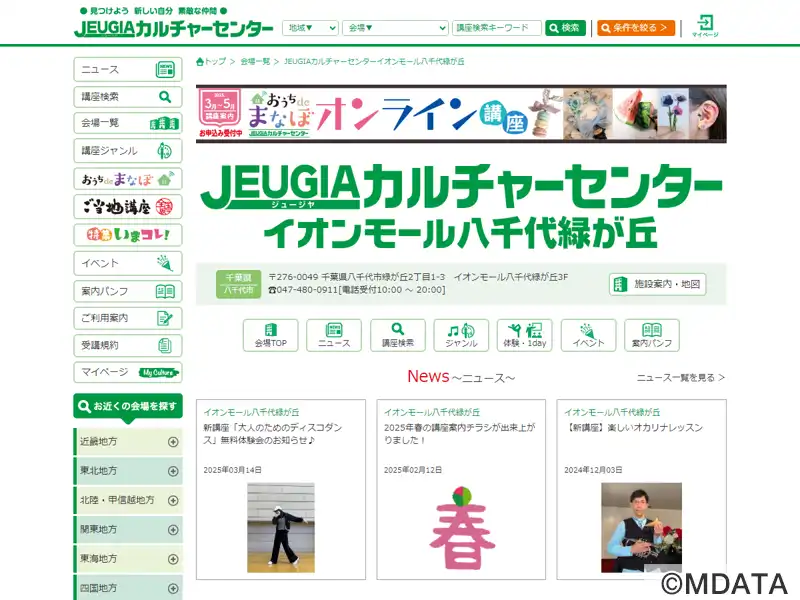Open the 地域 region dropdown
The height and width of the screenshot is (600, 800).
click(310, 28)
